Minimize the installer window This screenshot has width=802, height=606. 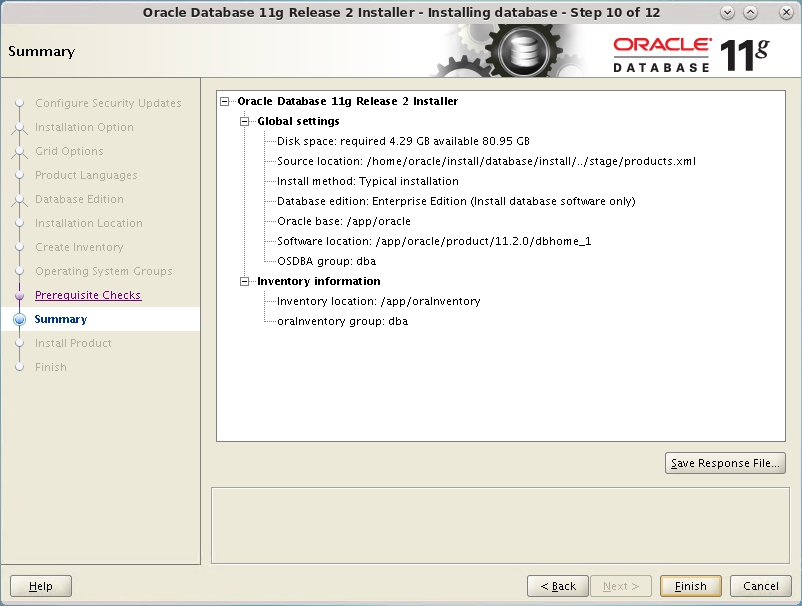pyautogui.click(x=727, y=13)
